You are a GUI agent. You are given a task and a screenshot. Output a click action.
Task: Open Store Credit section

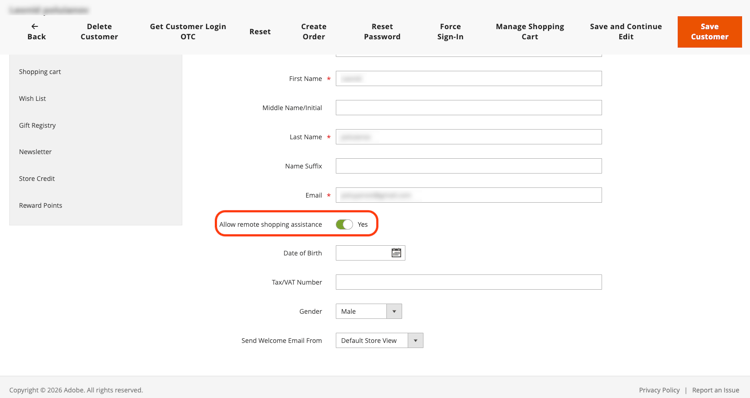[x=37, y=178]
